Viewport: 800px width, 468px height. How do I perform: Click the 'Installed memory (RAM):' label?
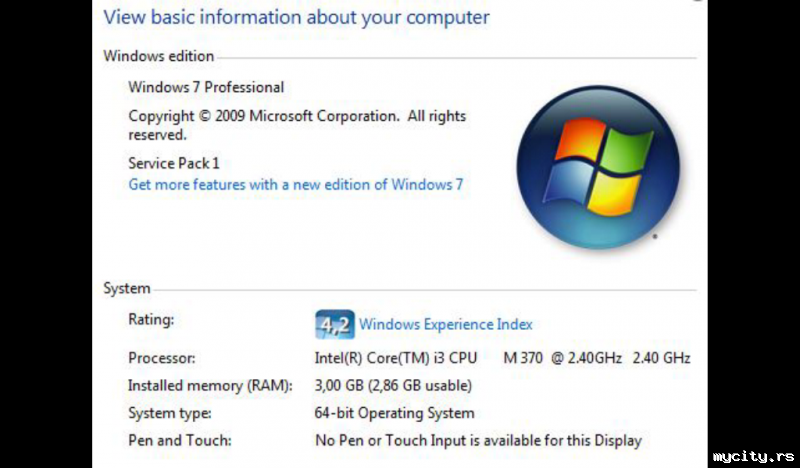point(210,386)
